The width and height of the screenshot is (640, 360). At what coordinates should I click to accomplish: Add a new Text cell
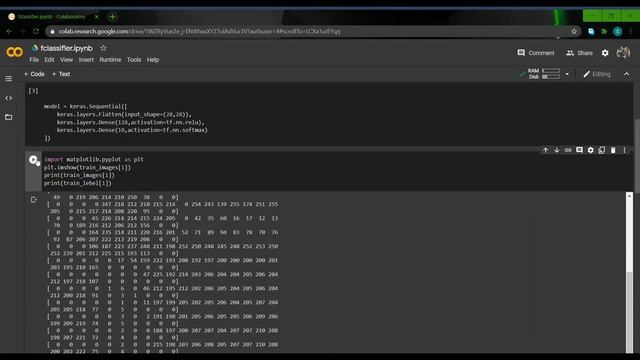click(x=61, y=74)
